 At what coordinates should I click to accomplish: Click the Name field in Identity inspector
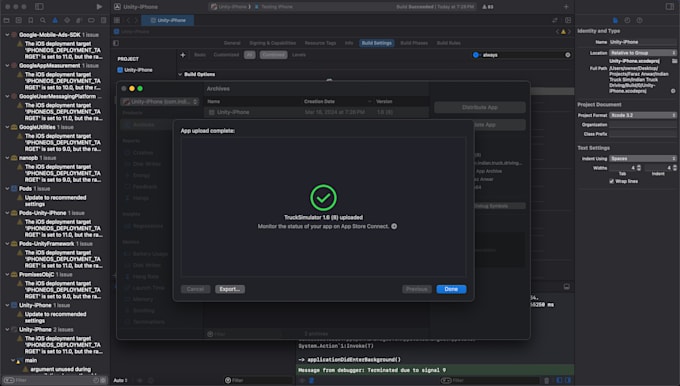coord(643,42)
